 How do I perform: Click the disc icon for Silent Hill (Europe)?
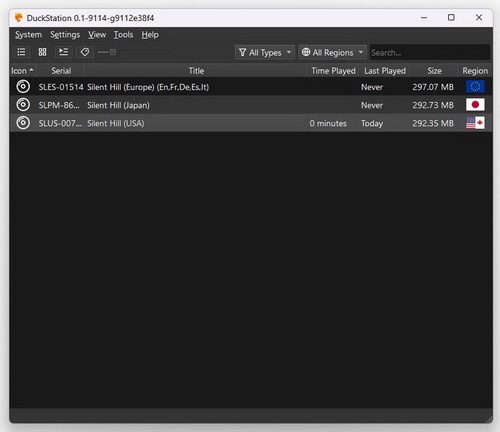coord(23,87)
